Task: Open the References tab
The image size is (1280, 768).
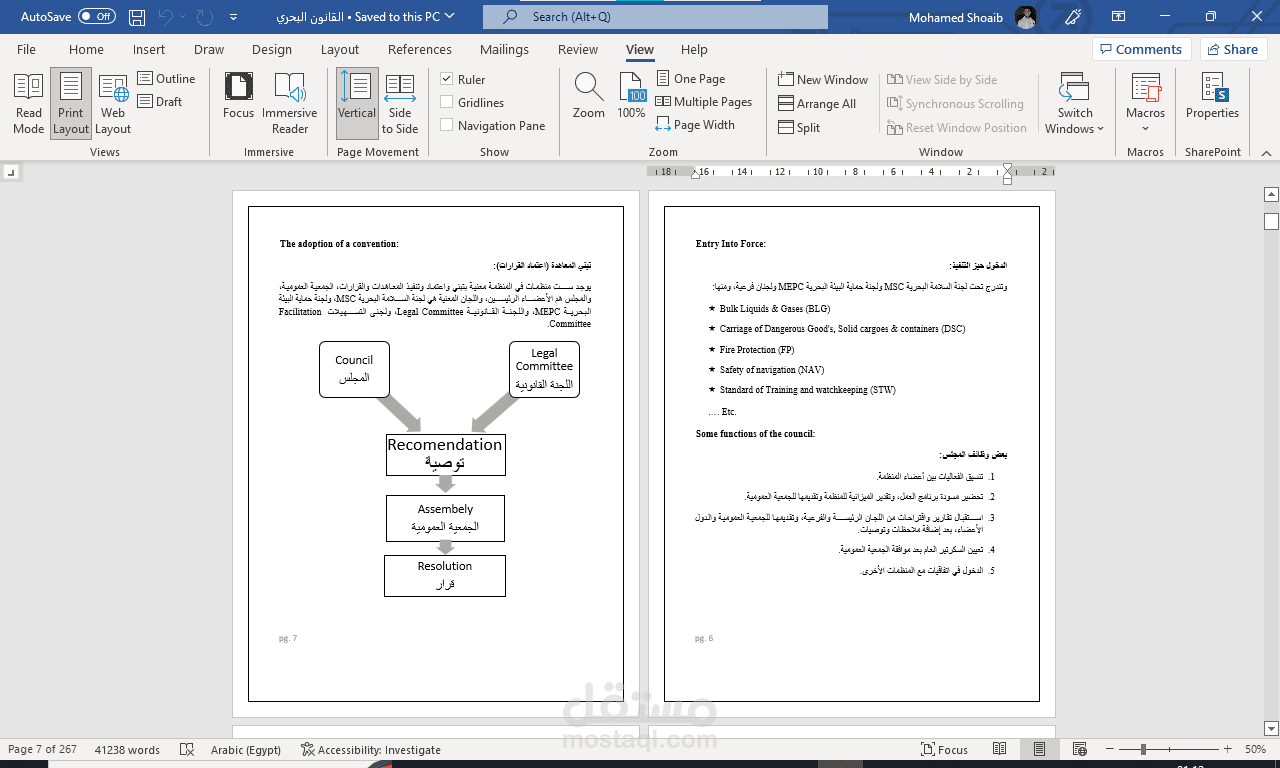Action: point(420,49)
